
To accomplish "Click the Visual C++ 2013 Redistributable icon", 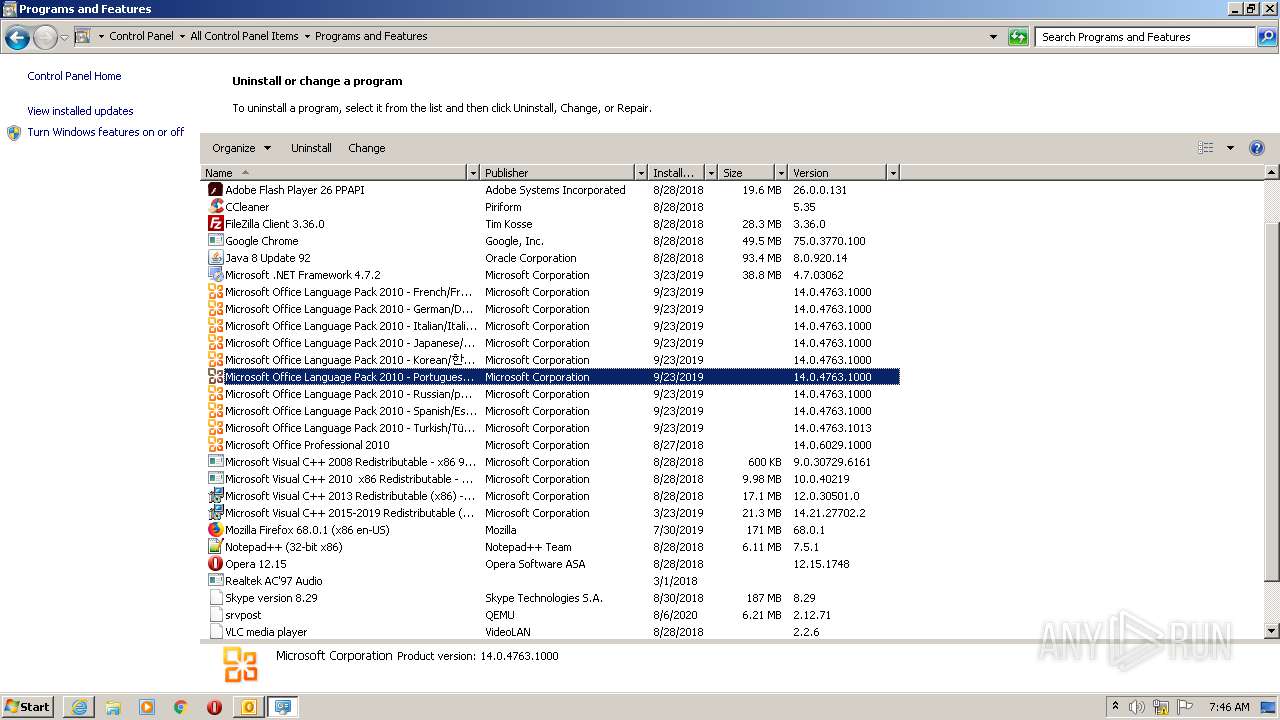I will click(x=215, y=496).
